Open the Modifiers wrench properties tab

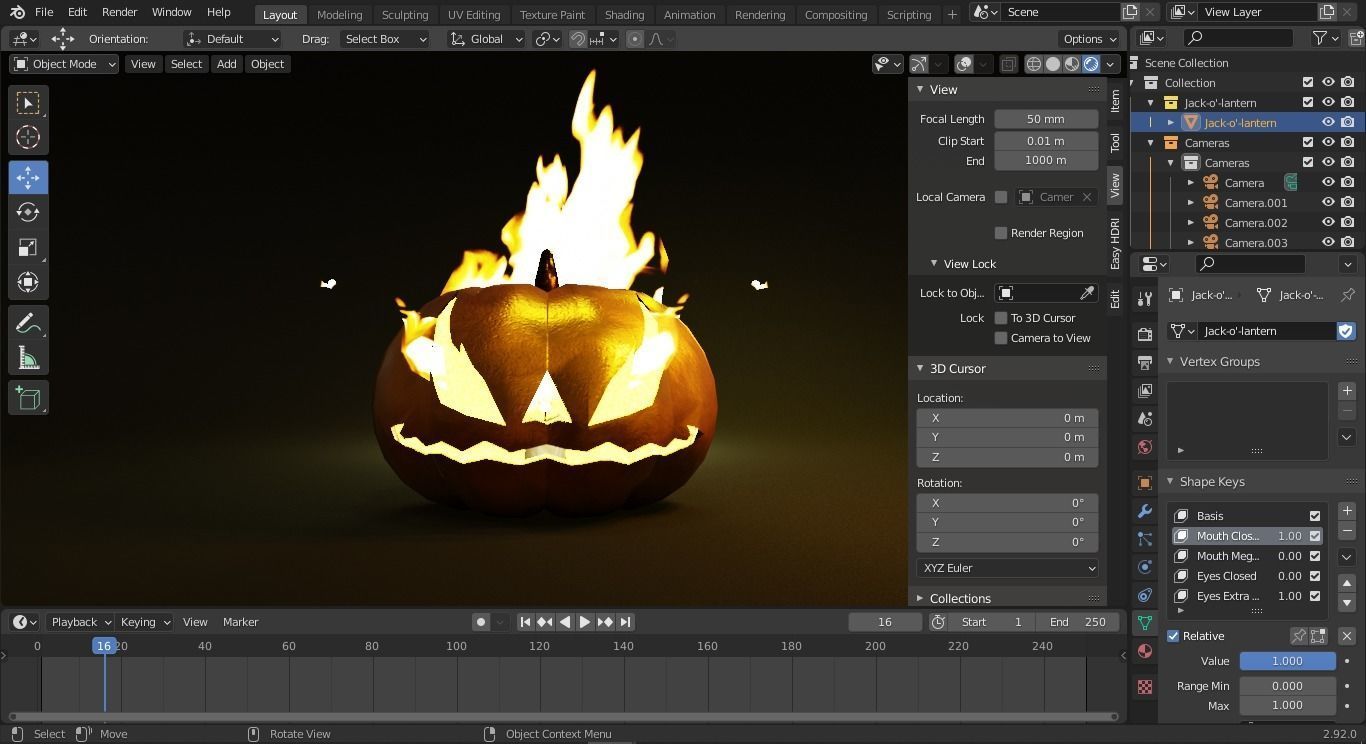pyautogui.click(x=1145, y=511)
